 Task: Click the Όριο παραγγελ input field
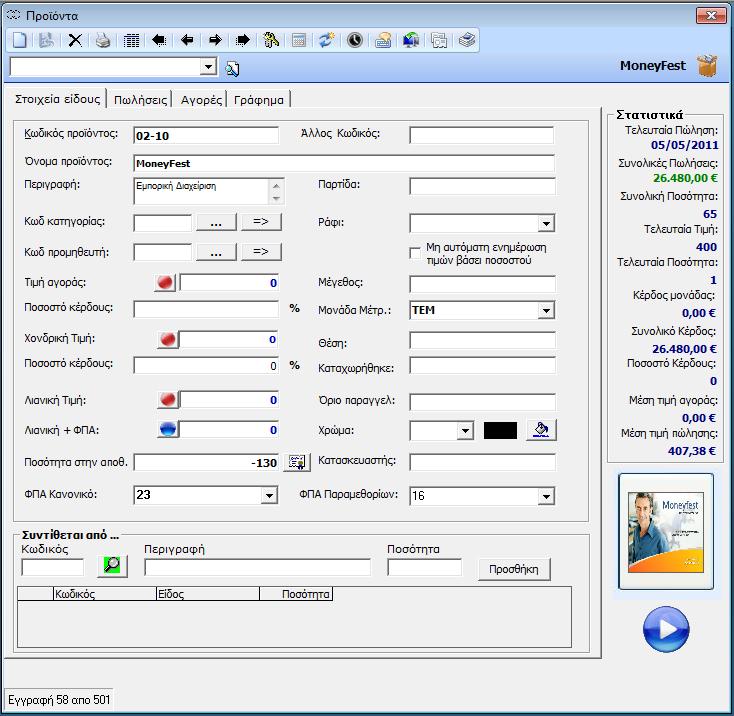click(x=482, y=402)
